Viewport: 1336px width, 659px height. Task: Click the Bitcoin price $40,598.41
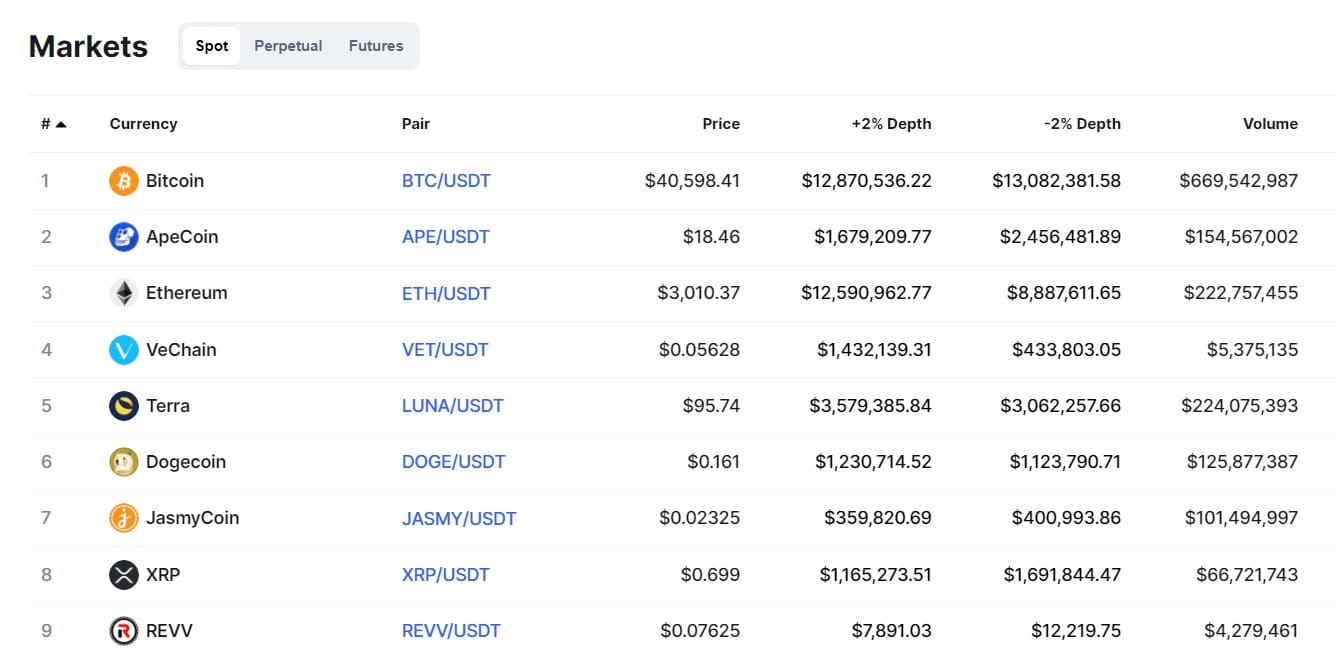[692, 181]
